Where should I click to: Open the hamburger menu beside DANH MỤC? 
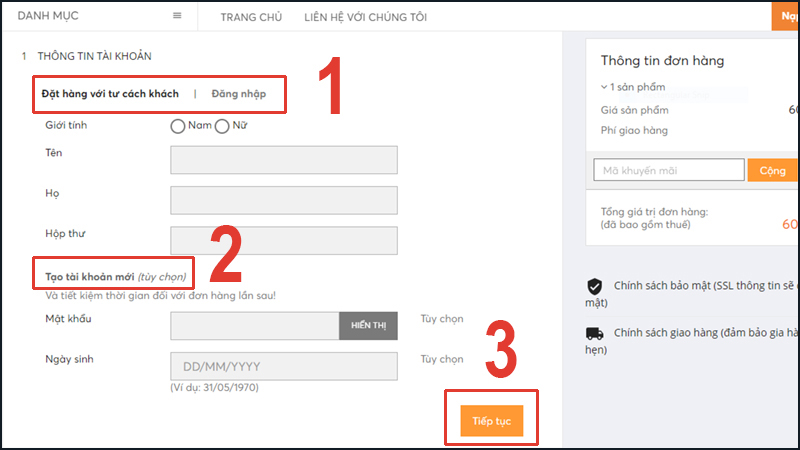(x=177, y=16)
